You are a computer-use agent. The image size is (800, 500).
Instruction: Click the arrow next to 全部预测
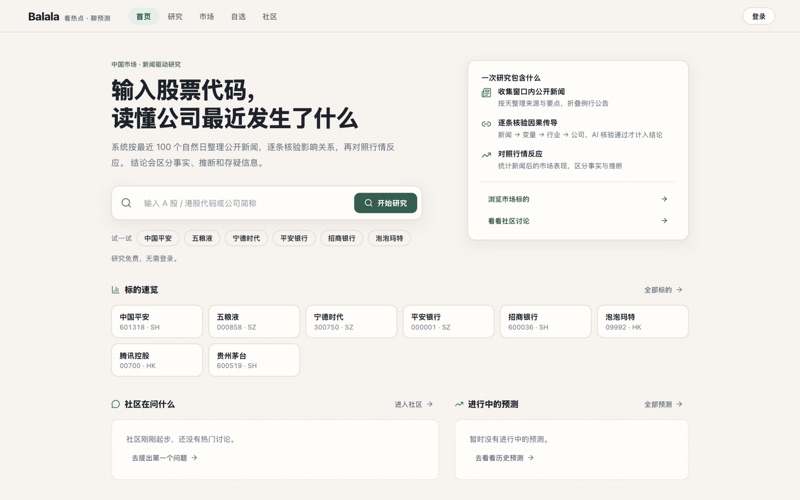coord(679,404)
